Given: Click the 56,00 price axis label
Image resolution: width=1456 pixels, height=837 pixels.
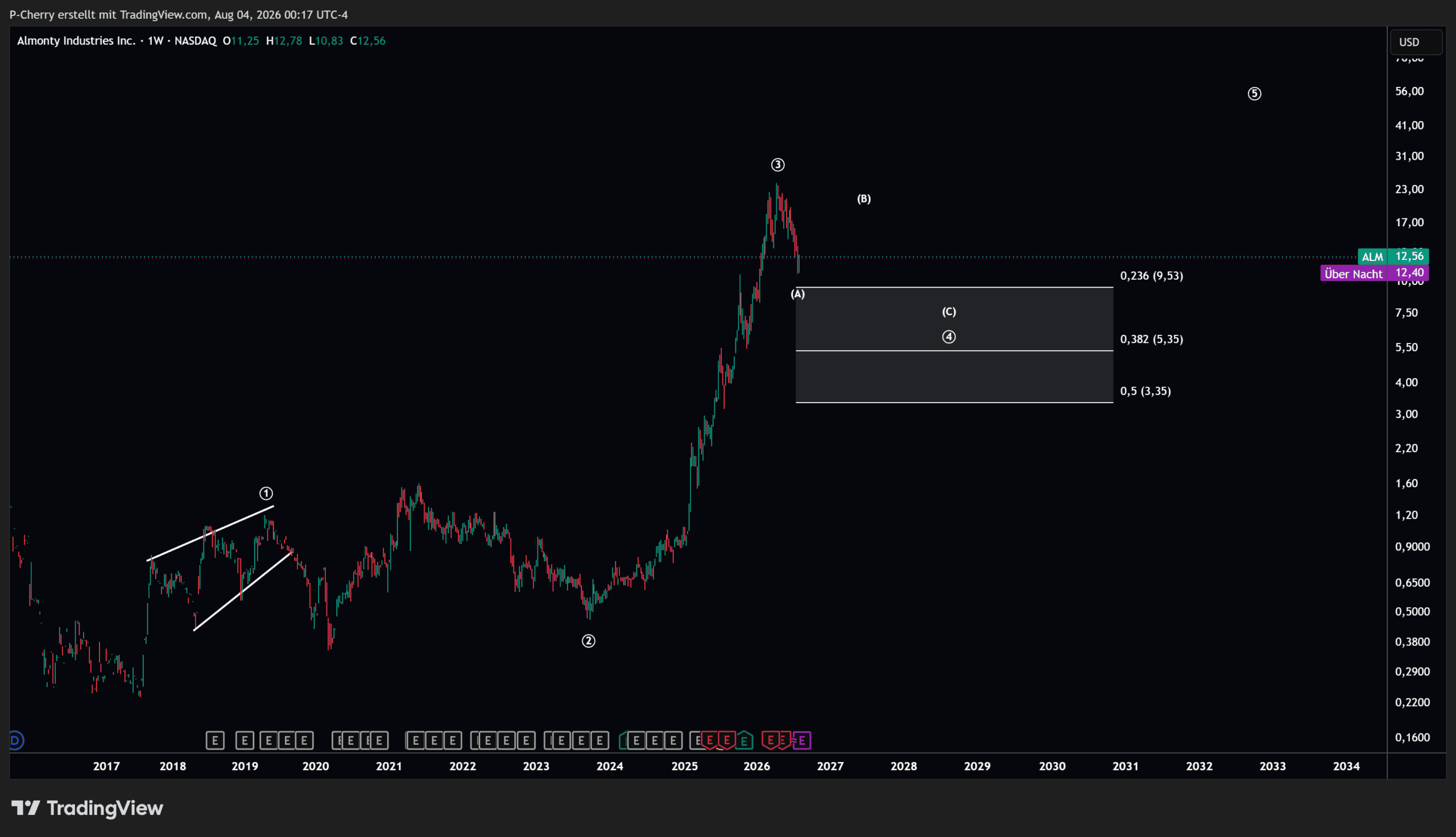Looking at the screenshot, I should pos(1409,92).
